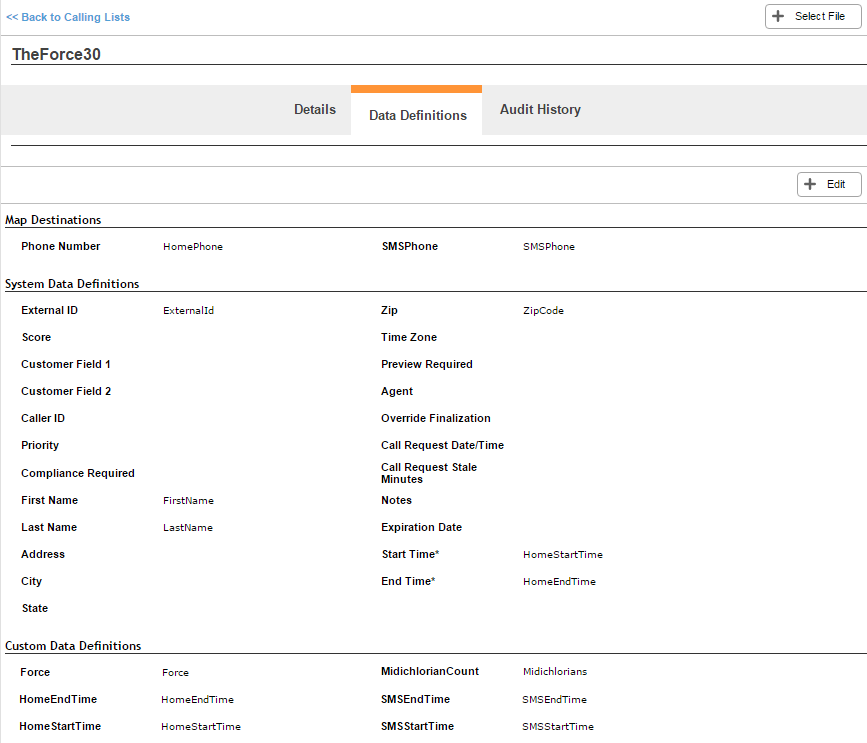
Task: Click the Time Zone label
Action: point(409,337)
